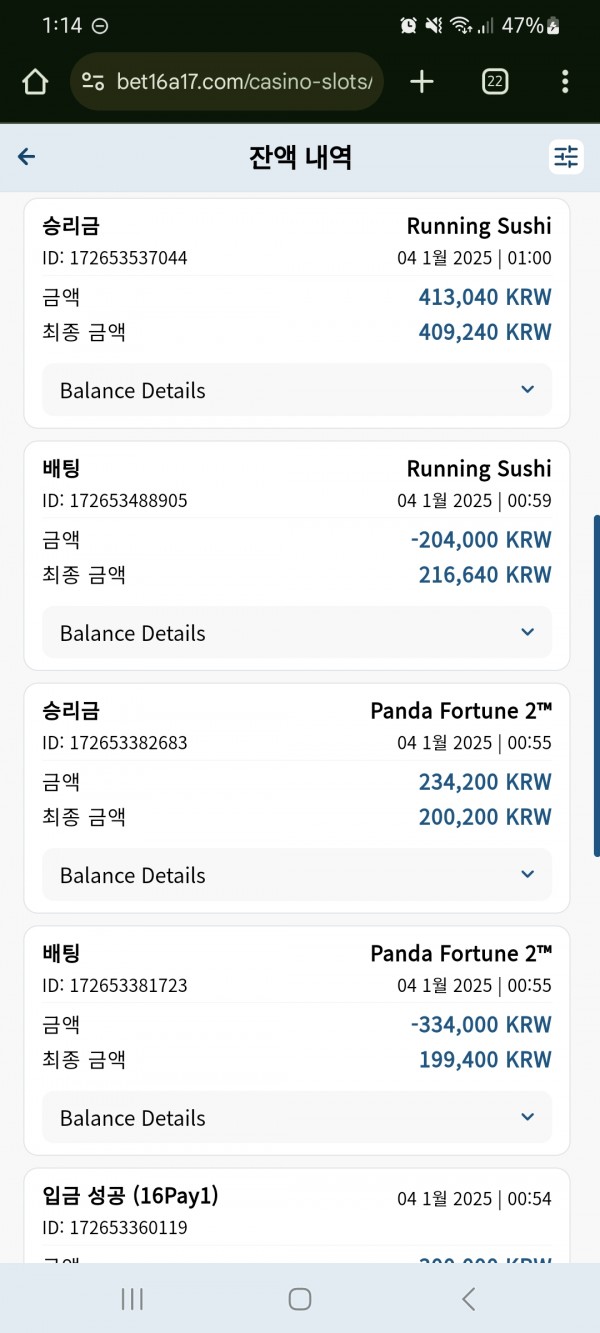
Task: Expand Balance Details for Running Sushi bet
Action: click(x=297, y=633)
